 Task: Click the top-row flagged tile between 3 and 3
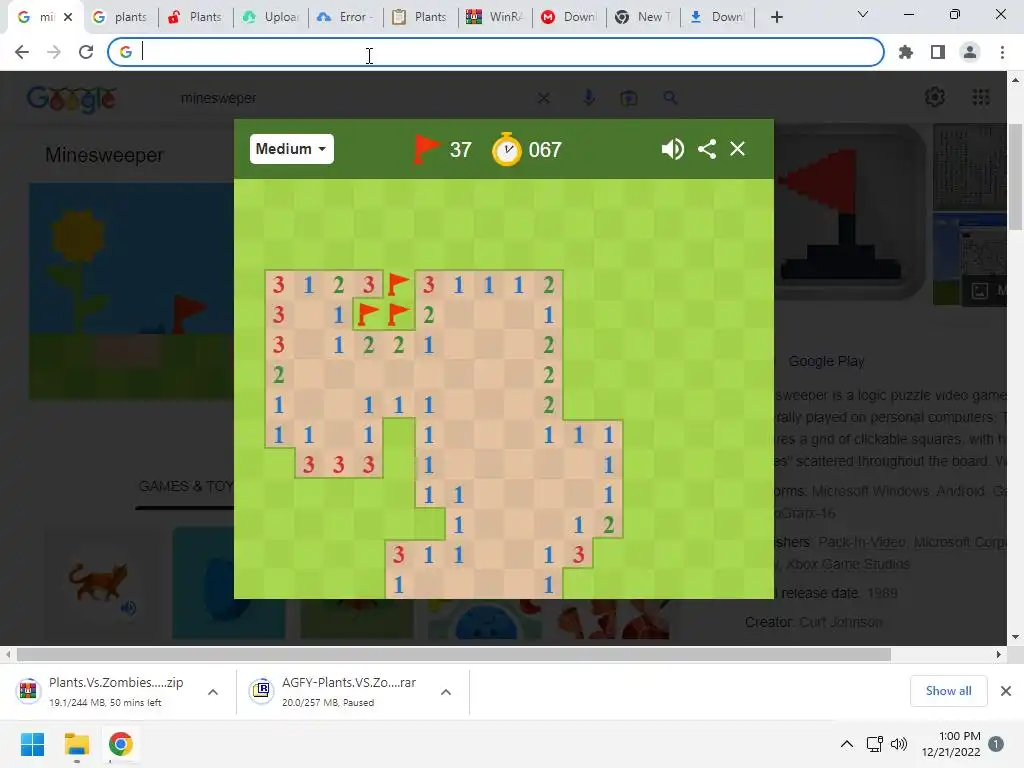point(398,285)
